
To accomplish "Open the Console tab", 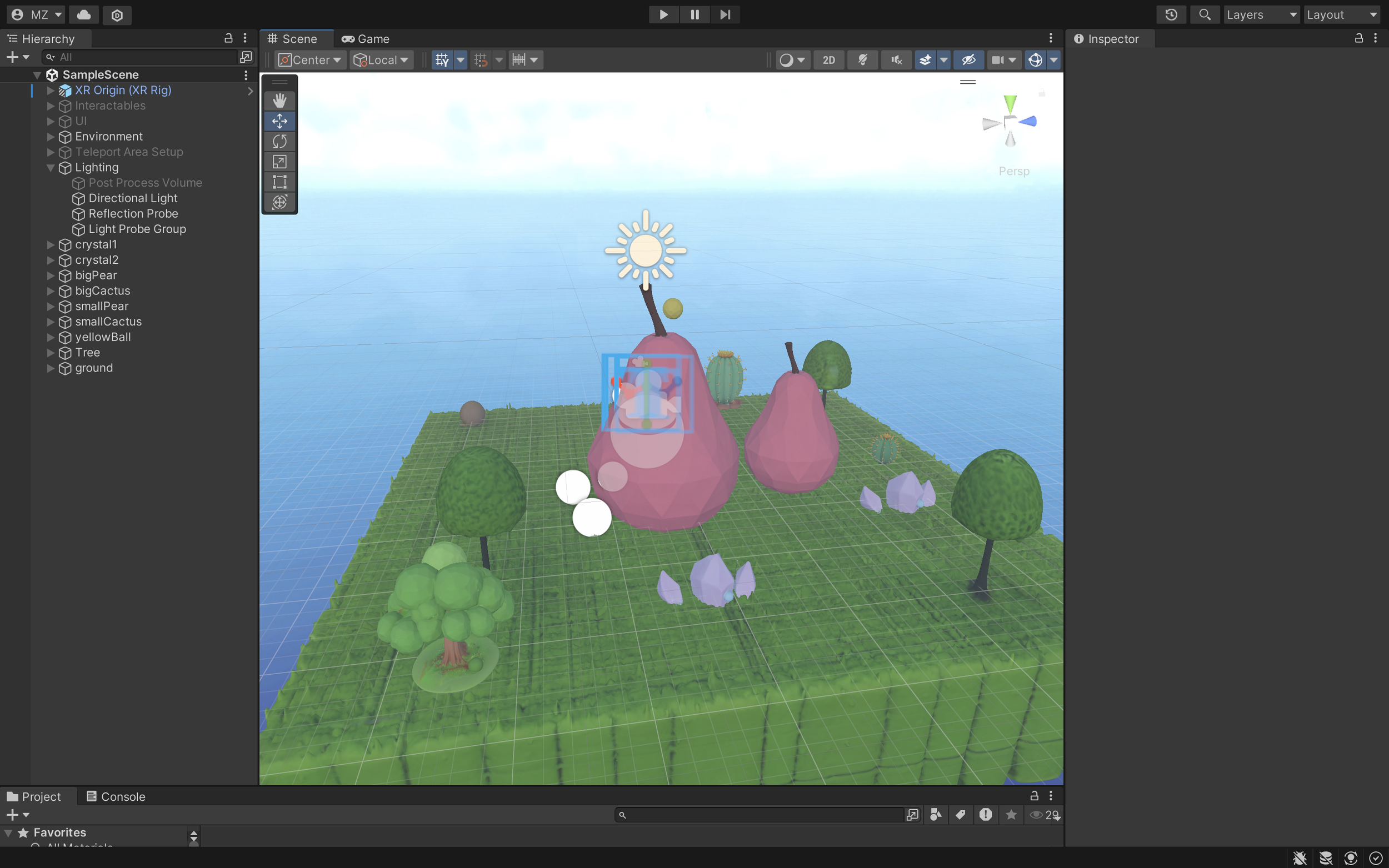I will point(122,796).
